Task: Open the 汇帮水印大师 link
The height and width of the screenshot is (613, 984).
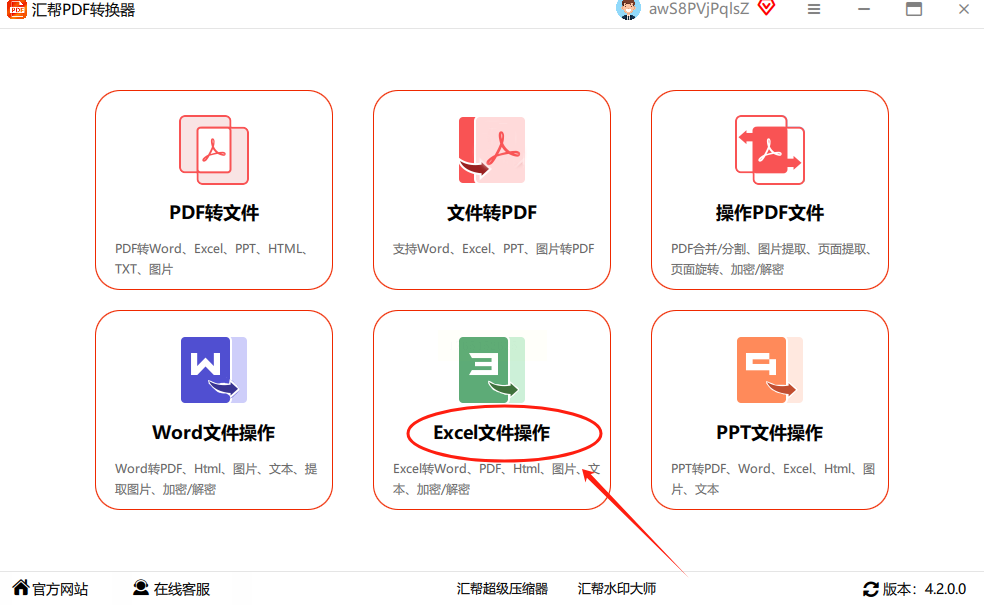Action: pyautogui.click(x=617, y=589)
